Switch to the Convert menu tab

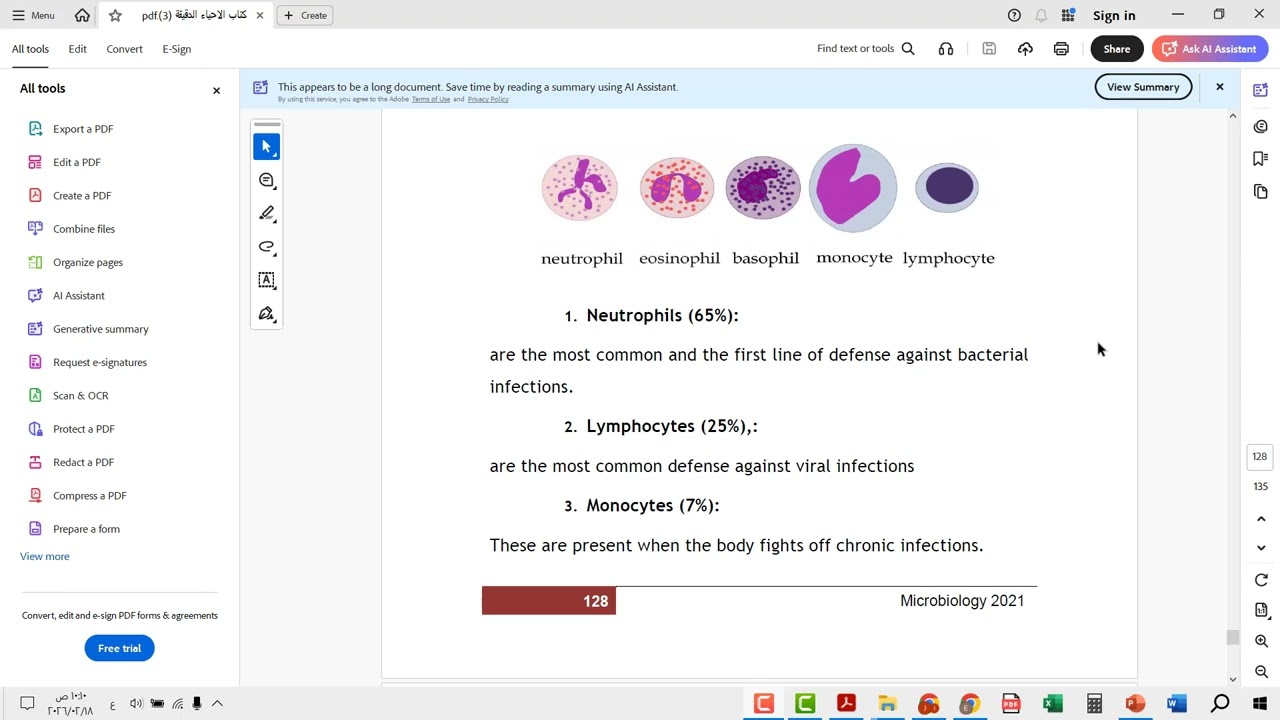pos(125,49)
